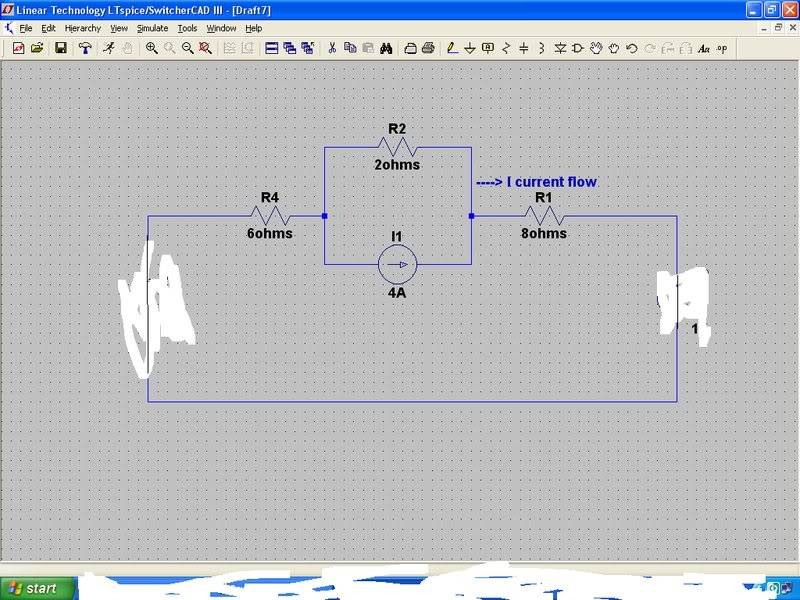Select the Drag closed-hand tool

pyautogui.click(x=614, y=48)
